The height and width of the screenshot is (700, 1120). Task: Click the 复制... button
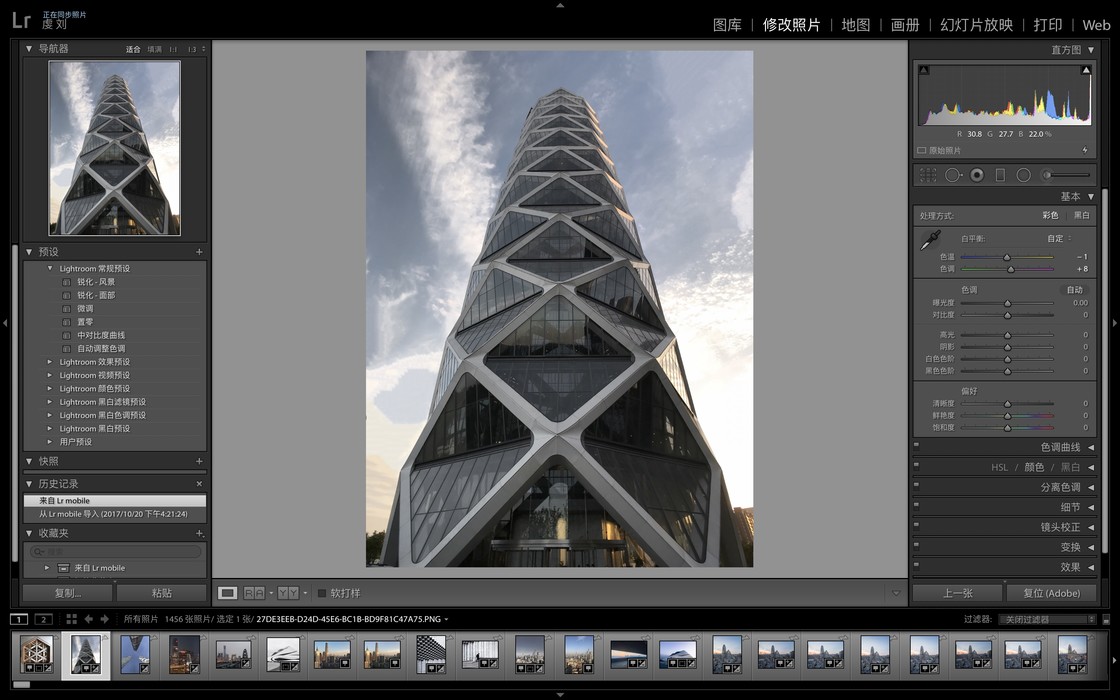click(x=68, y=593)
